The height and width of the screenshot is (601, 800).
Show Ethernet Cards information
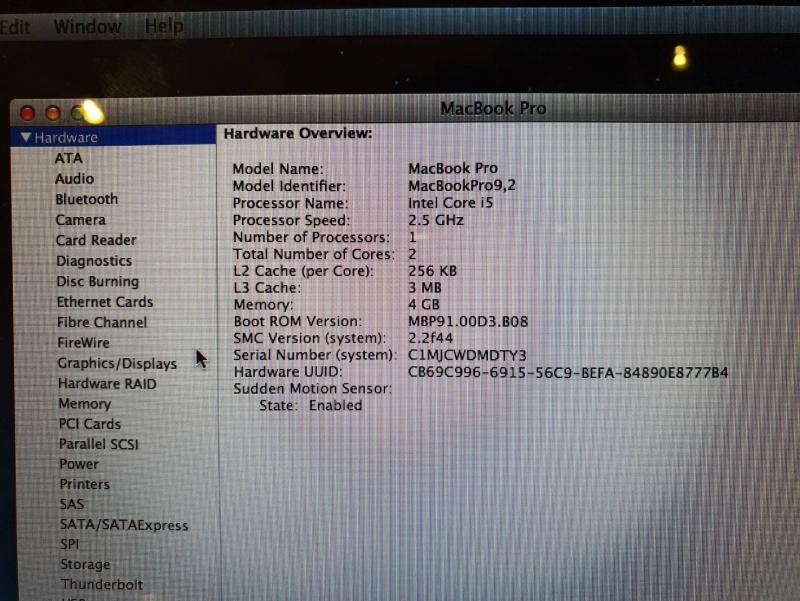[x=105, y=302]
